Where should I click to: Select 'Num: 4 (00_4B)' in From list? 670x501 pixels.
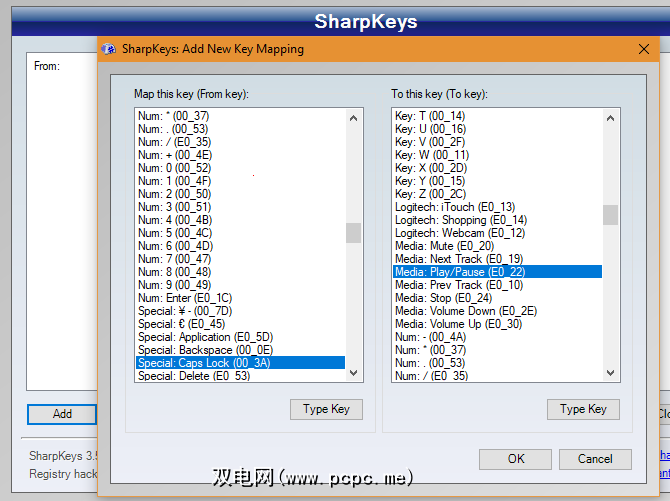coord(240,220)
